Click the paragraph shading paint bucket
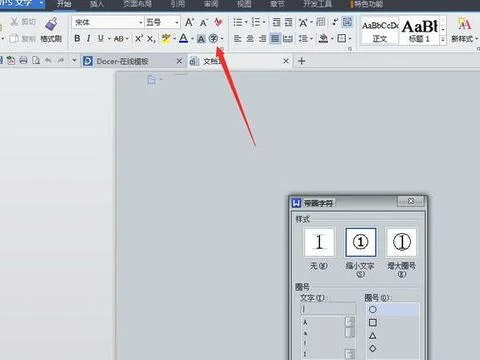Screen dimensions: 480x360 [x=323, y=39]
